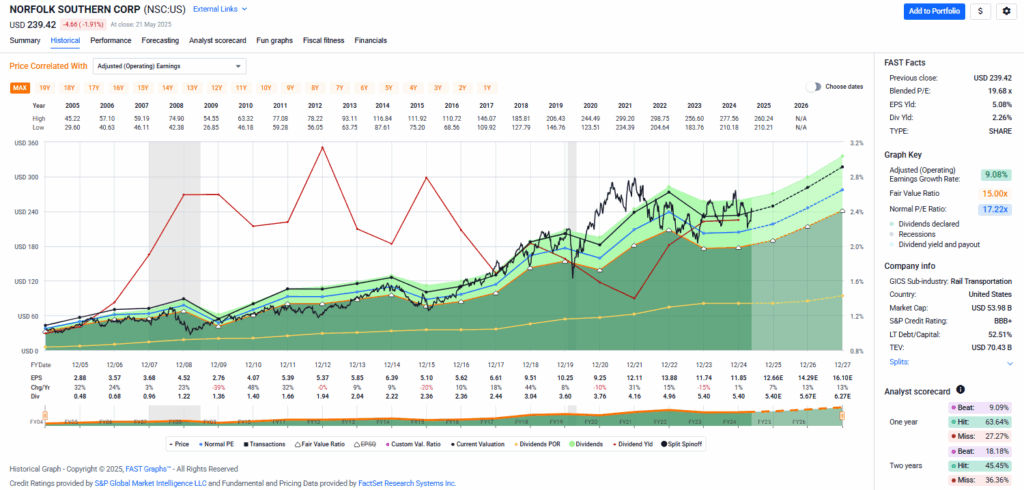Open the Forecasting tab

160,41
